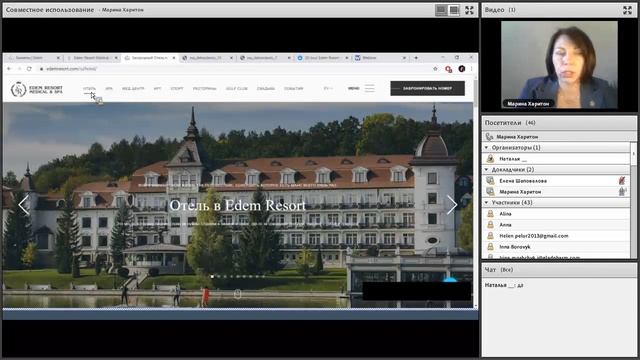The height and width of the screenshot is (360, 640).
Task: Show previous slide with left arrow
Action: click(x=24, y=204)
